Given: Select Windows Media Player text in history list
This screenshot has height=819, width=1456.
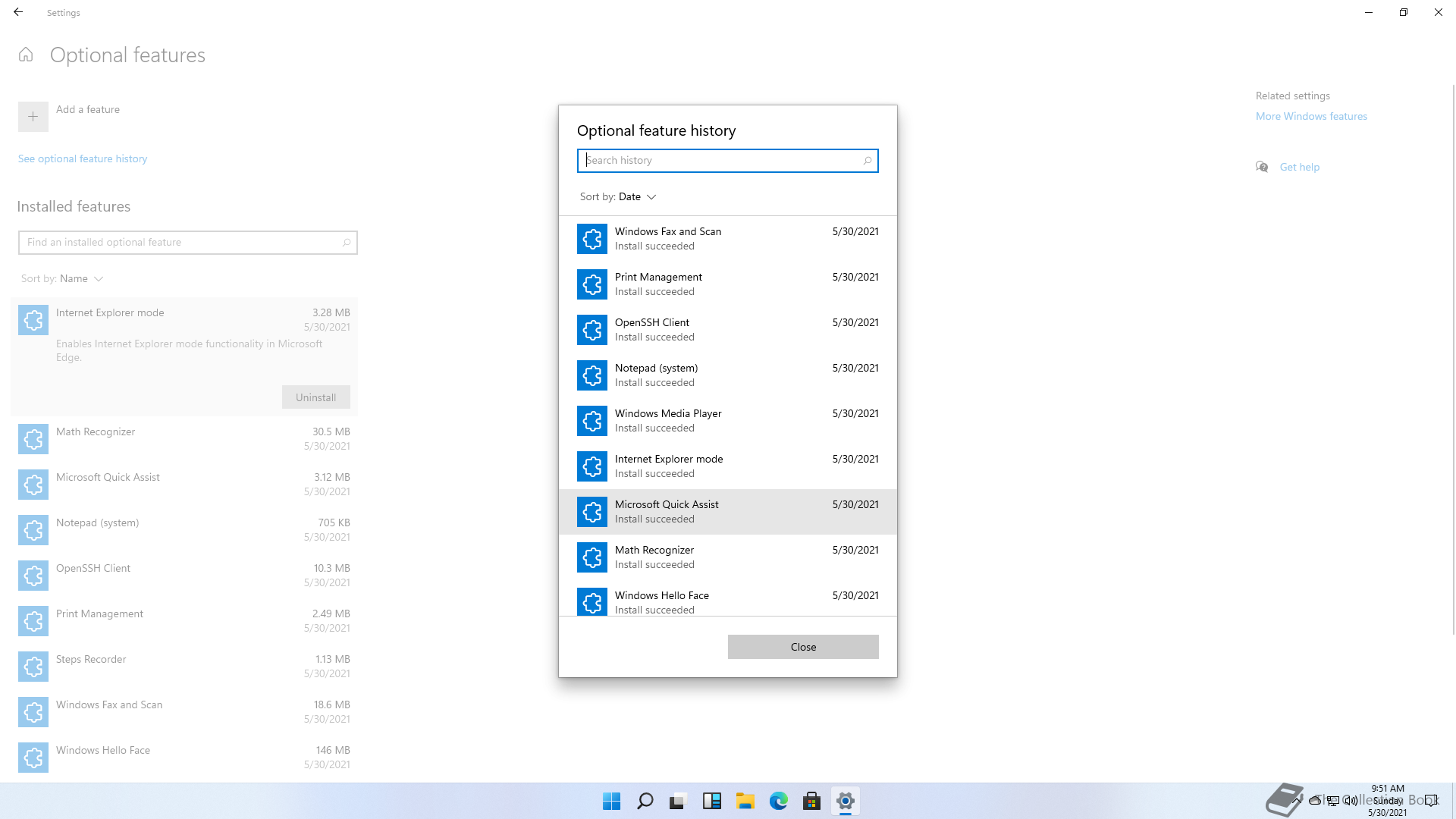Looking at the screenshot, I should click(x=668, y=413).
